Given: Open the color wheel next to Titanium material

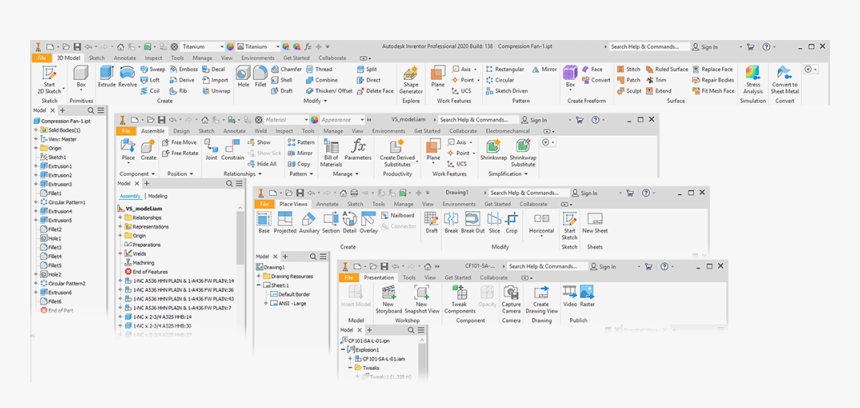Looking at the screenshot, I should point(230,47).
